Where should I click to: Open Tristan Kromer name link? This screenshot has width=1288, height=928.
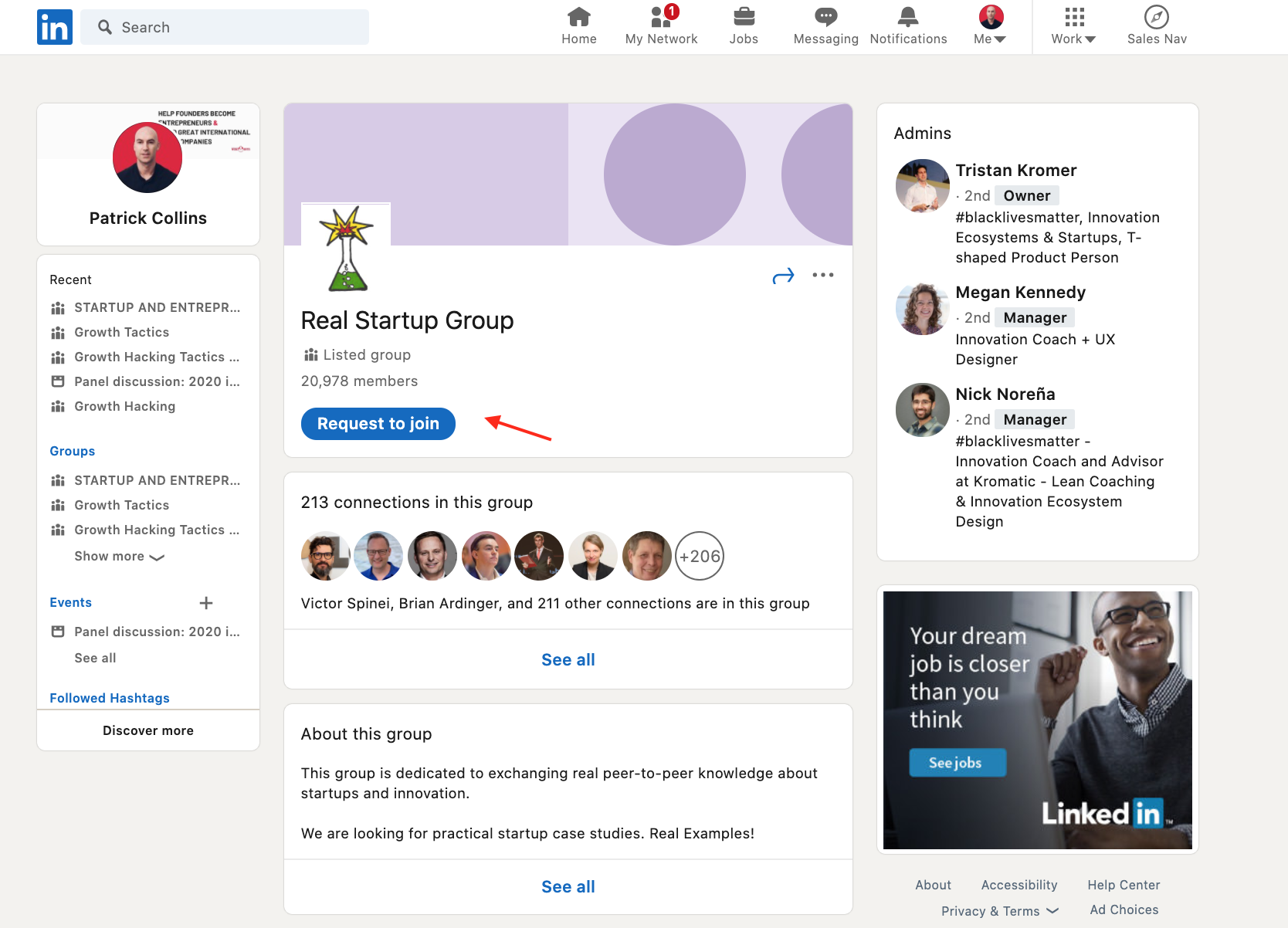tap(1016, 171)
